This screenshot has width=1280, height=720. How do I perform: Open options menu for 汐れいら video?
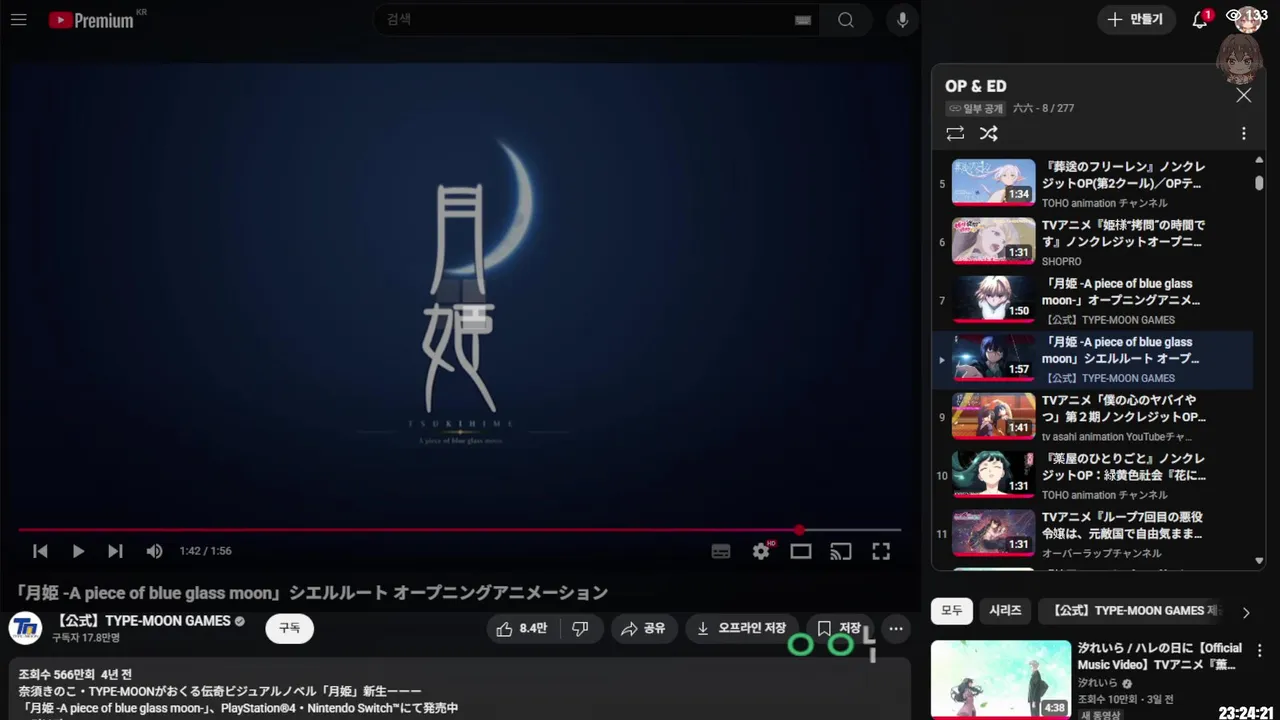pyautogui.click(x=1259, y=651)
